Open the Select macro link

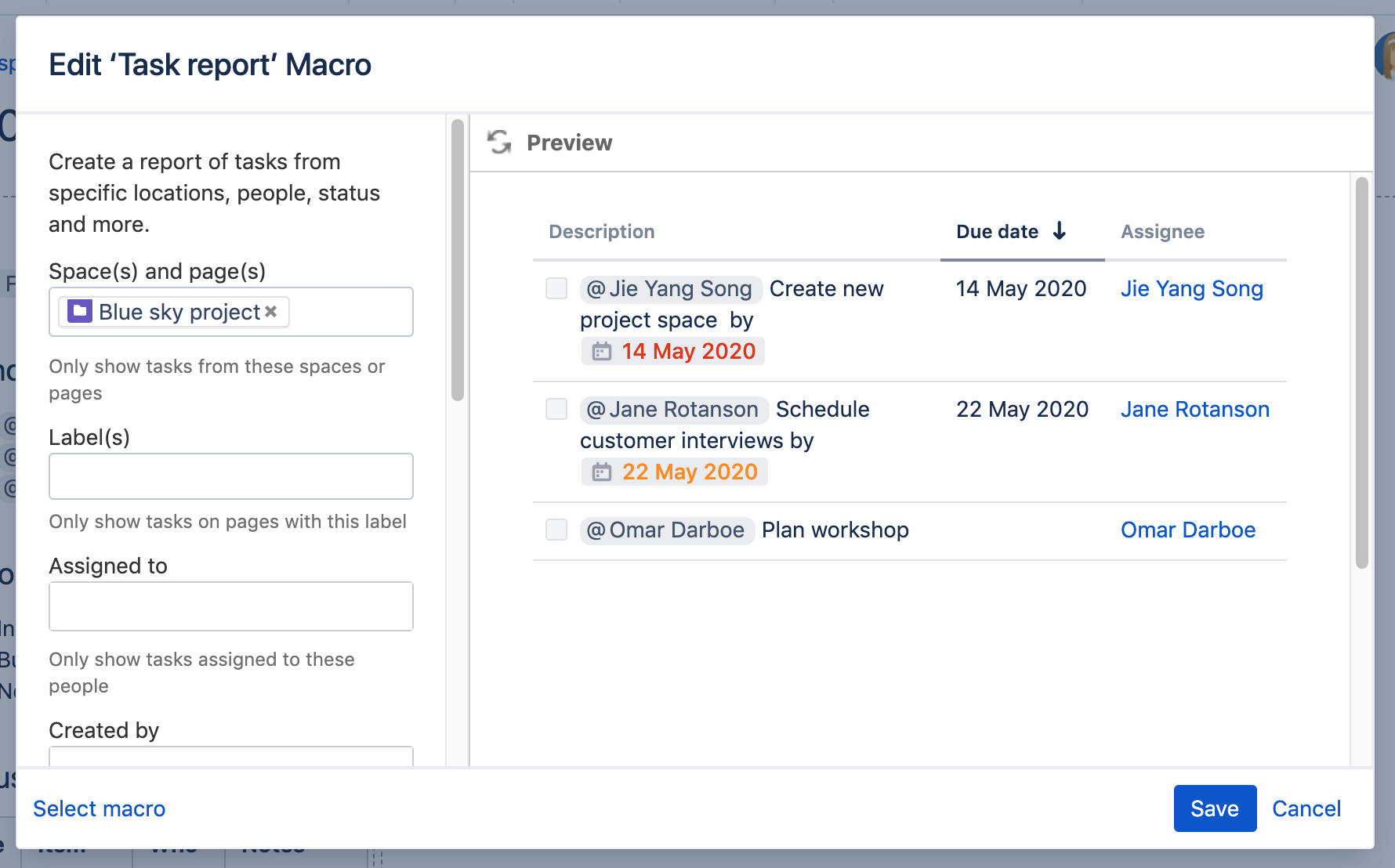[100, 808]
